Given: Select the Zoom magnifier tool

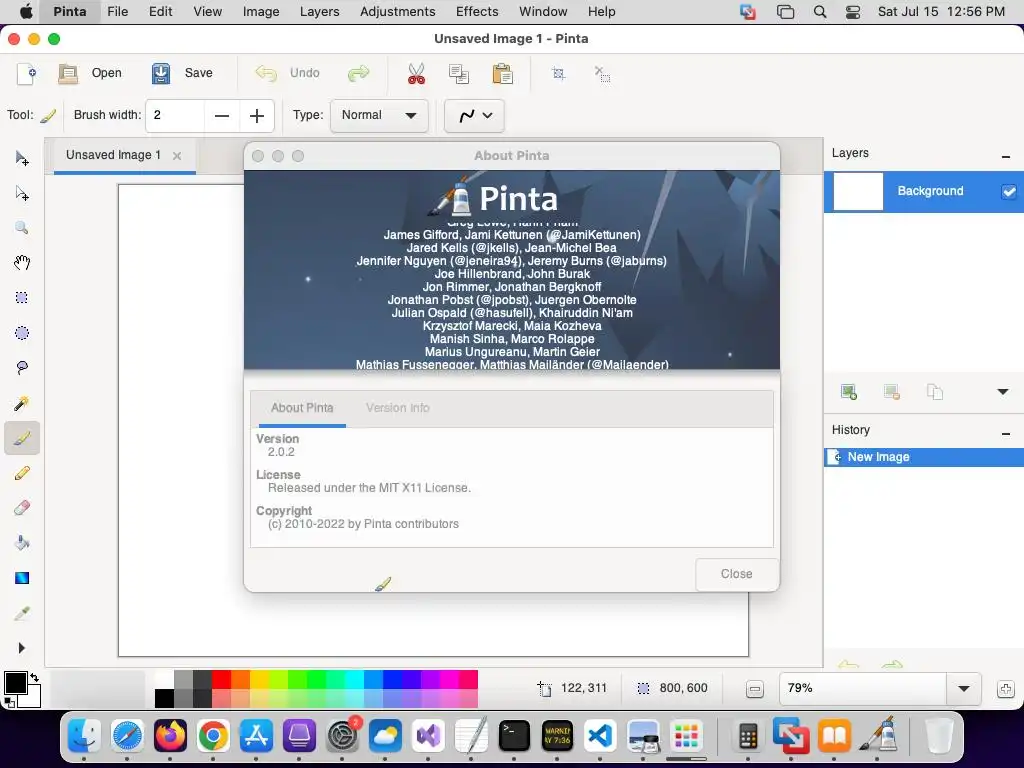Looking at the screenshot, I should [x=22, y=228].
